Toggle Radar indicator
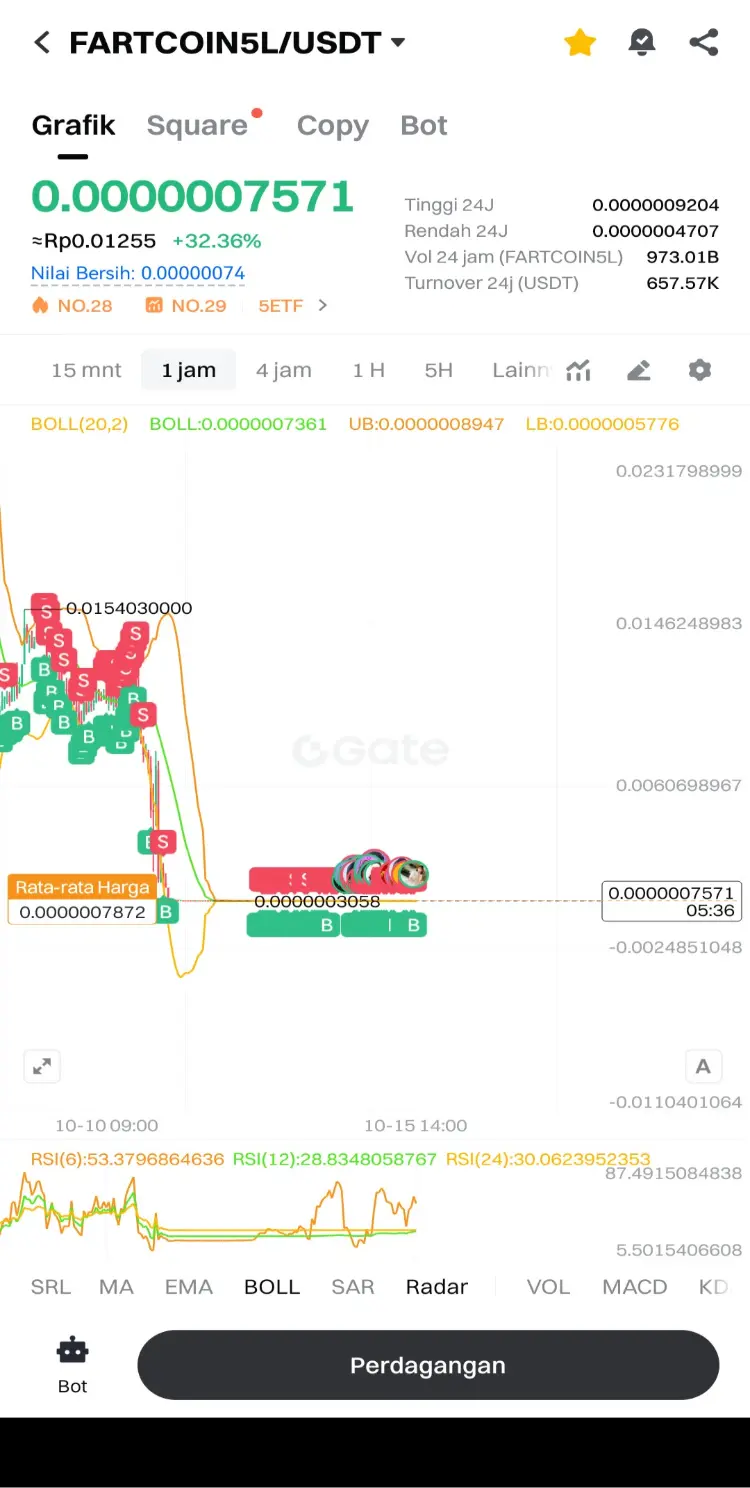 tap(437, 1287)
